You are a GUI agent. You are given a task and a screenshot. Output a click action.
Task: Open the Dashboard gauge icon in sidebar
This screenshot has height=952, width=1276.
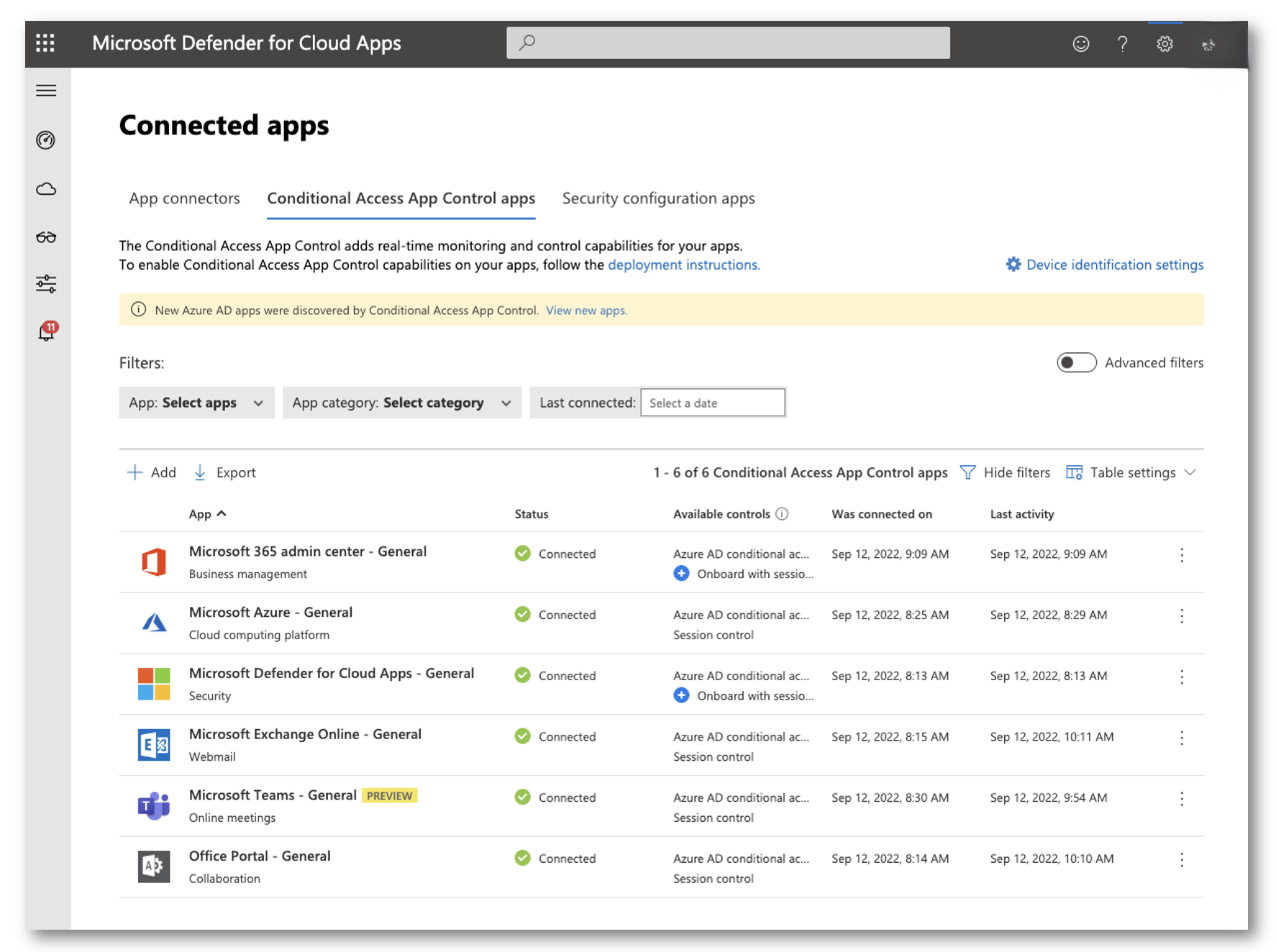(x=46, y=140)
